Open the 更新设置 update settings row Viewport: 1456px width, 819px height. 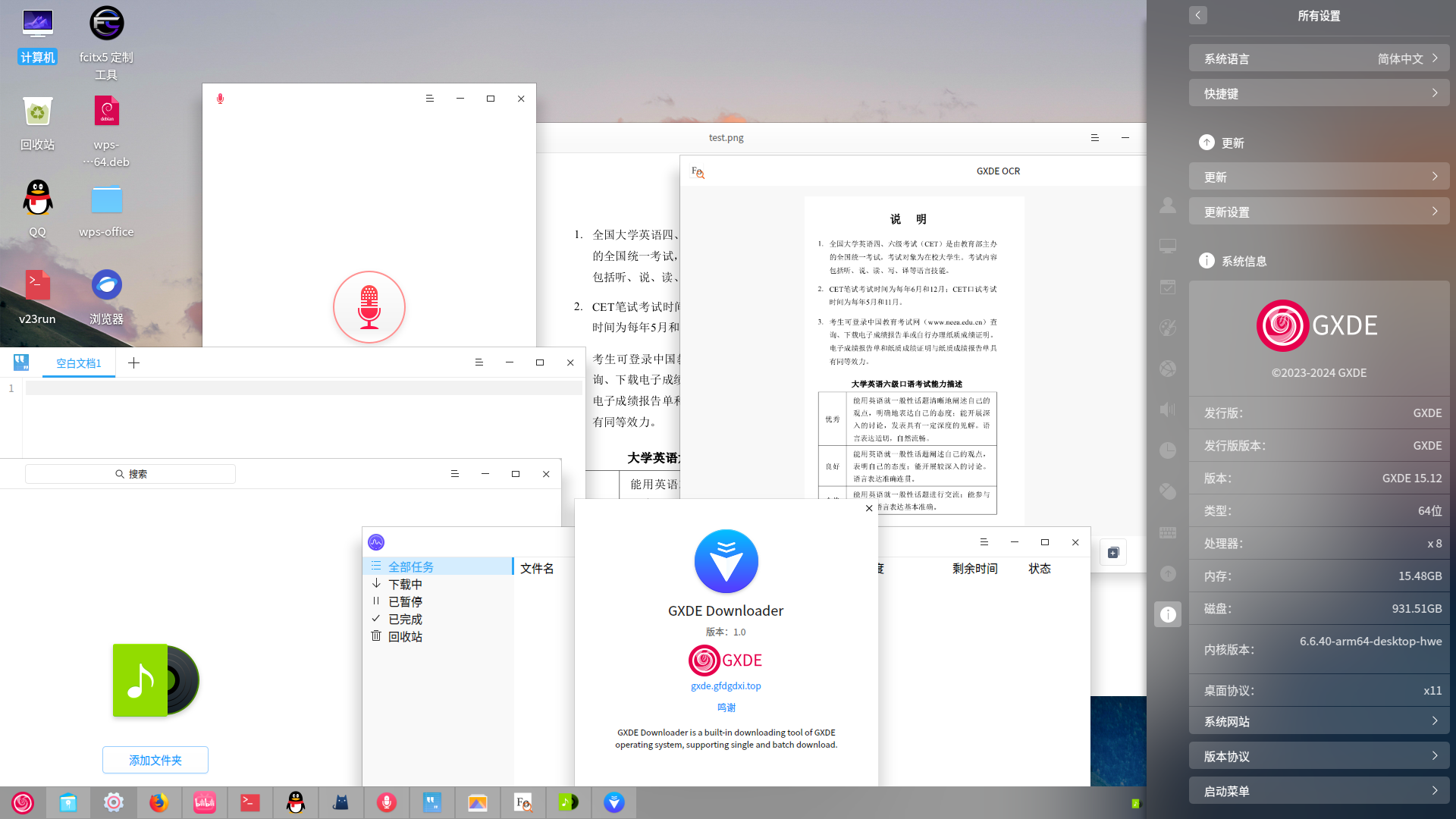click(1319, 212)
